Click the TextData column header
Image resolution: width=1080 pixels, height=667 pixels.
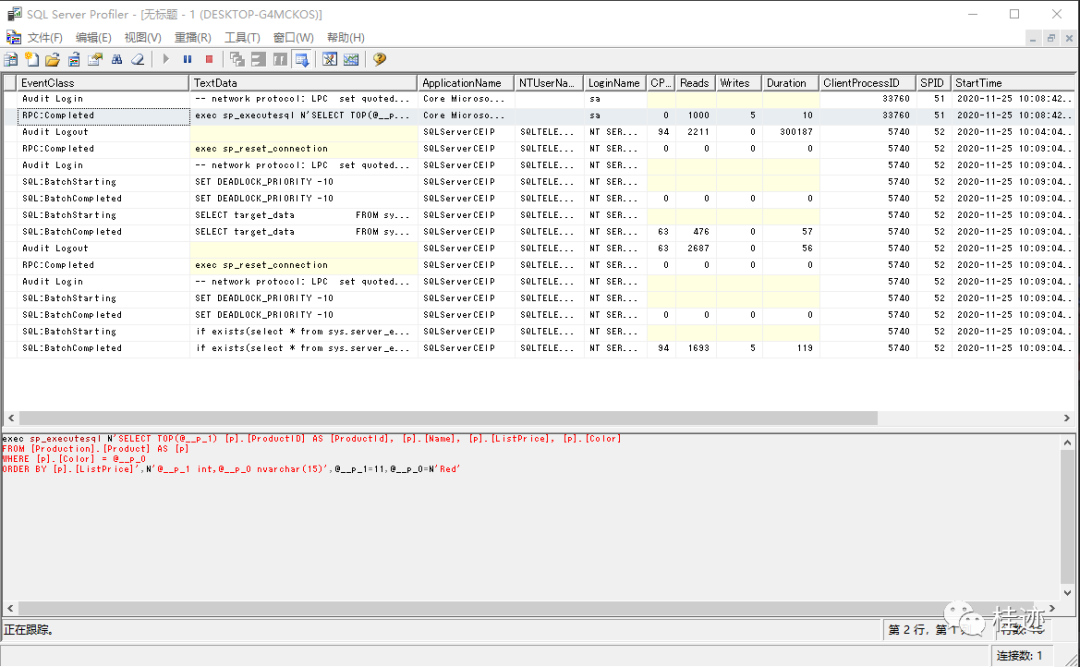tap(303, 83)
